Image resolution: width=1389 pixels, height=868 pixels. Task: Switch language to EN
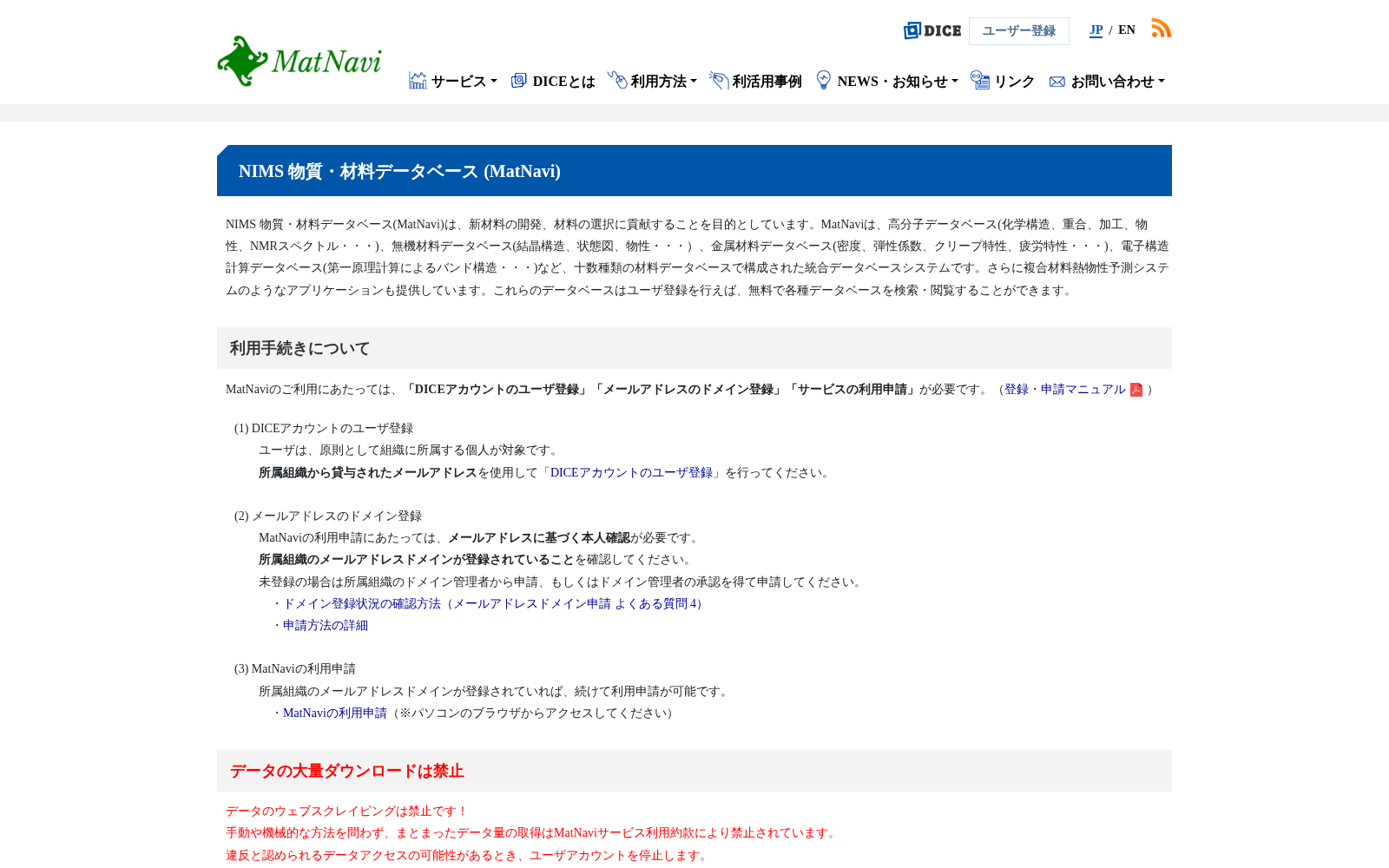coord(1127,30)
